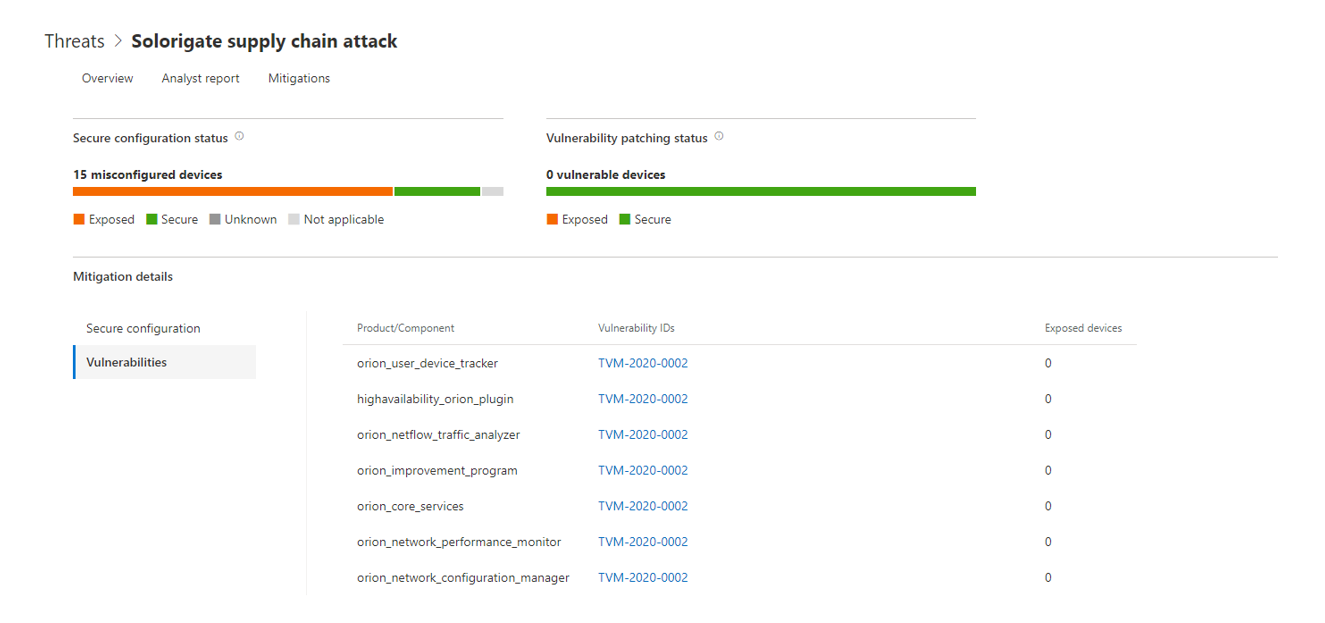Screen dimensions: 1325x623
Task: Expand the Vulnerability IDs column header
Action: tap(637, 327)
